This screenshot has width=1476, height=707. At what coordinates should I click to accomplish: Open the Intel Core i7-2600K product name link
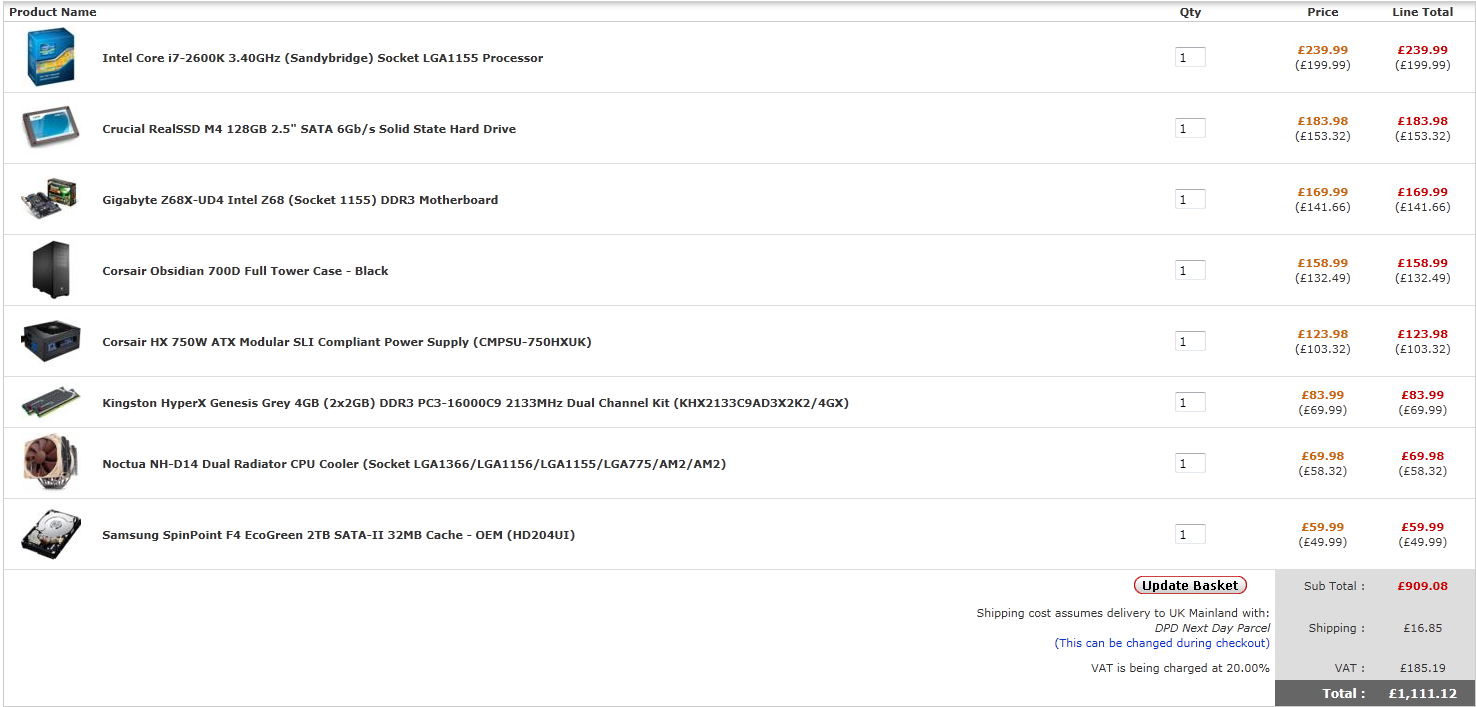[322, 58]
